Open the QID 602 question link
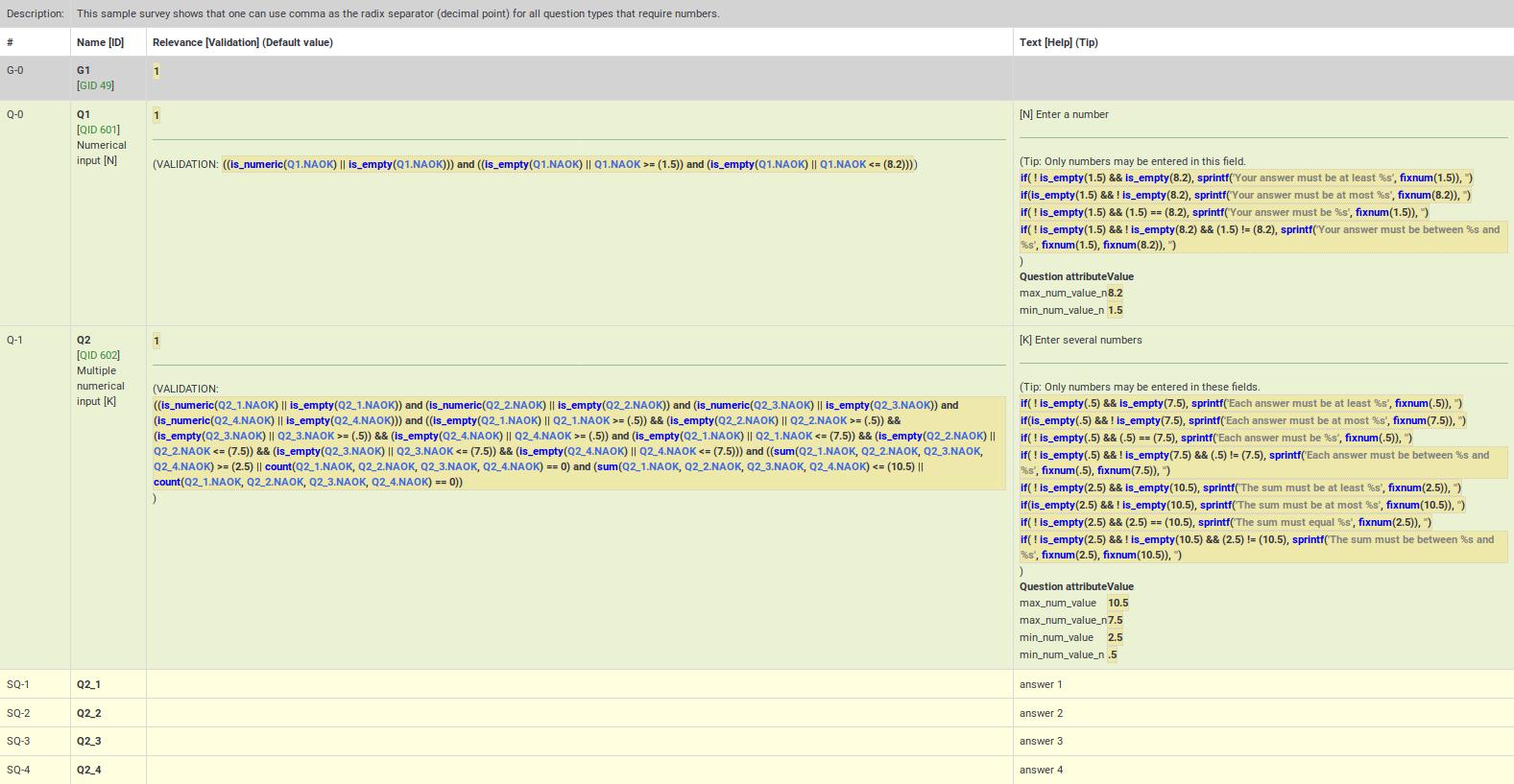 tap(98, 355)
